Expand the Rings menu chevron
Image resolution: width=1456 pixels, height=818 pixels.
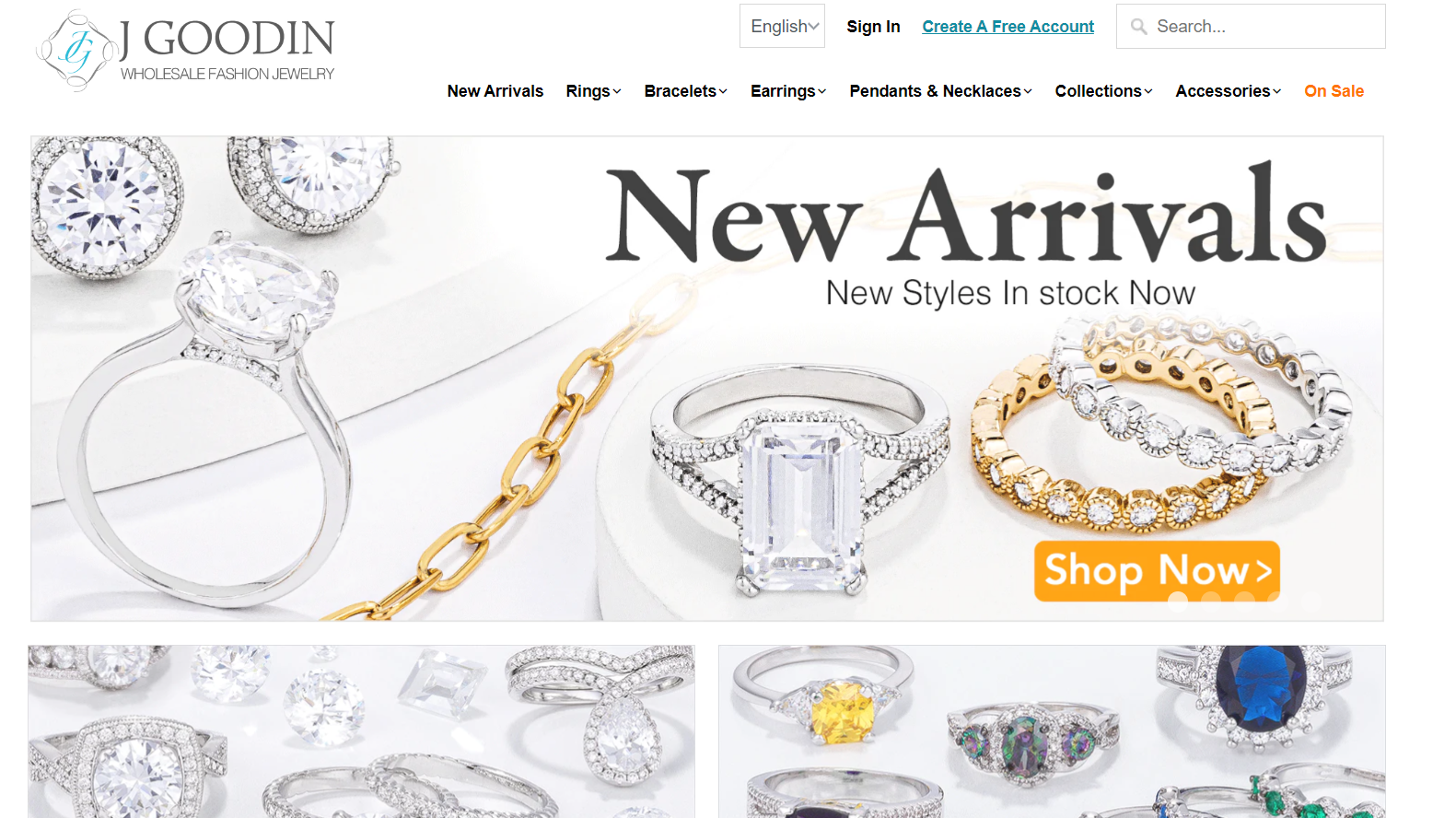(x=617, y=91)
